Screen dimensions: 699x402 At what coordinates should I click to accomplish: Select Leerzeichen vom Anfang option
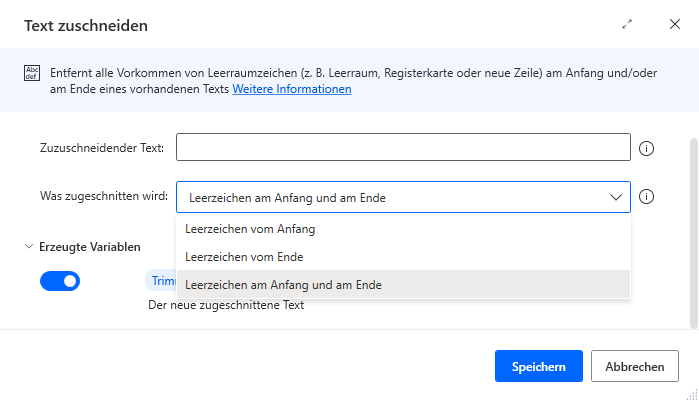click(x=403, y=229)
